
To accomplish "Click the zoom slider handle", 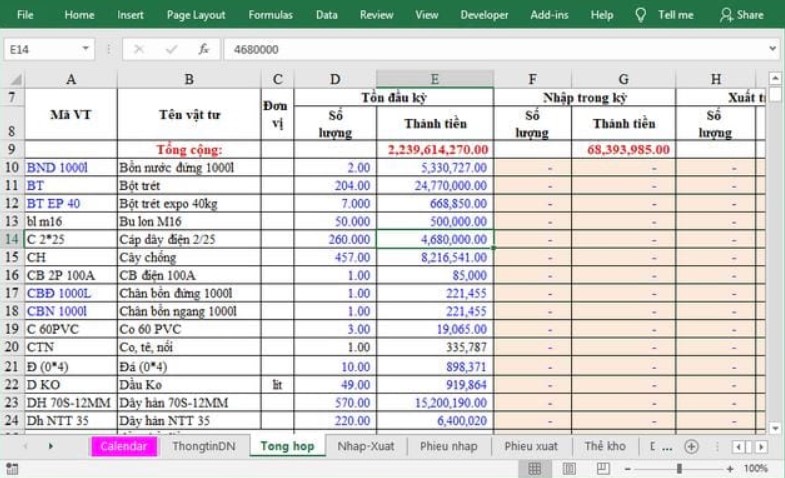I will 679,469.
